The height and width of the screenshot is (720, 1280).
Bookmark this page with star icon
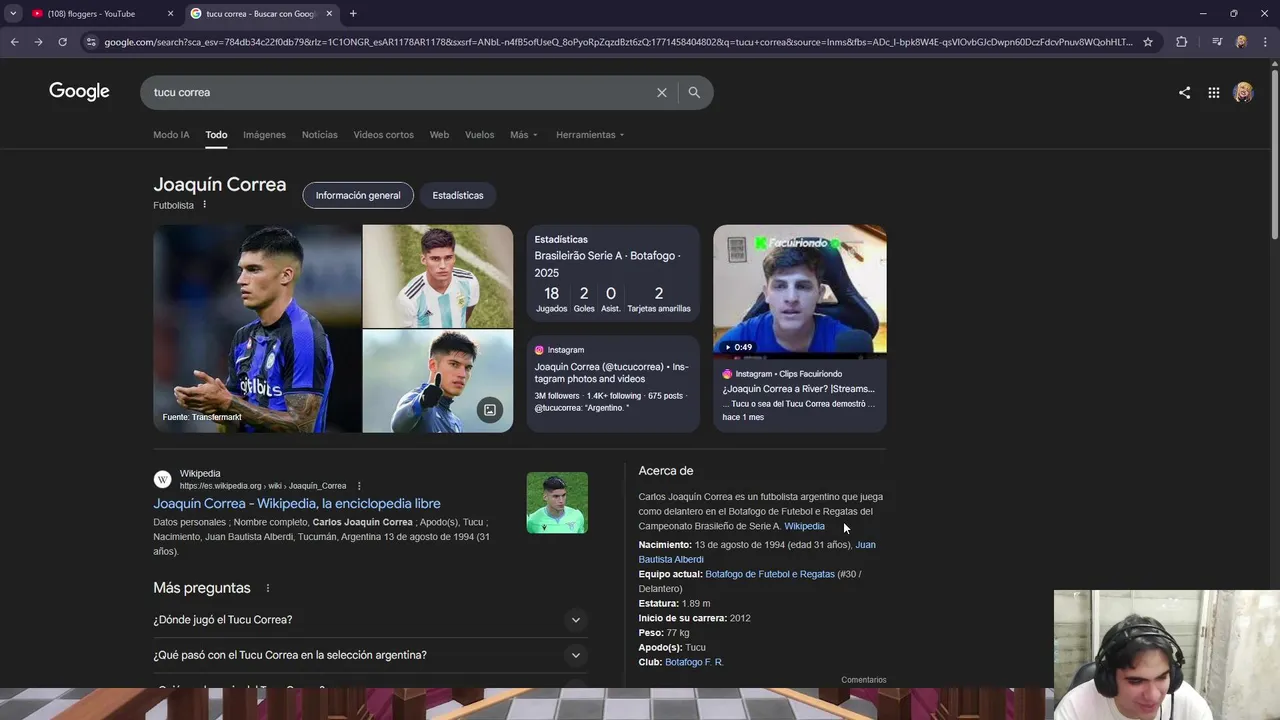tap(1148, 42)
